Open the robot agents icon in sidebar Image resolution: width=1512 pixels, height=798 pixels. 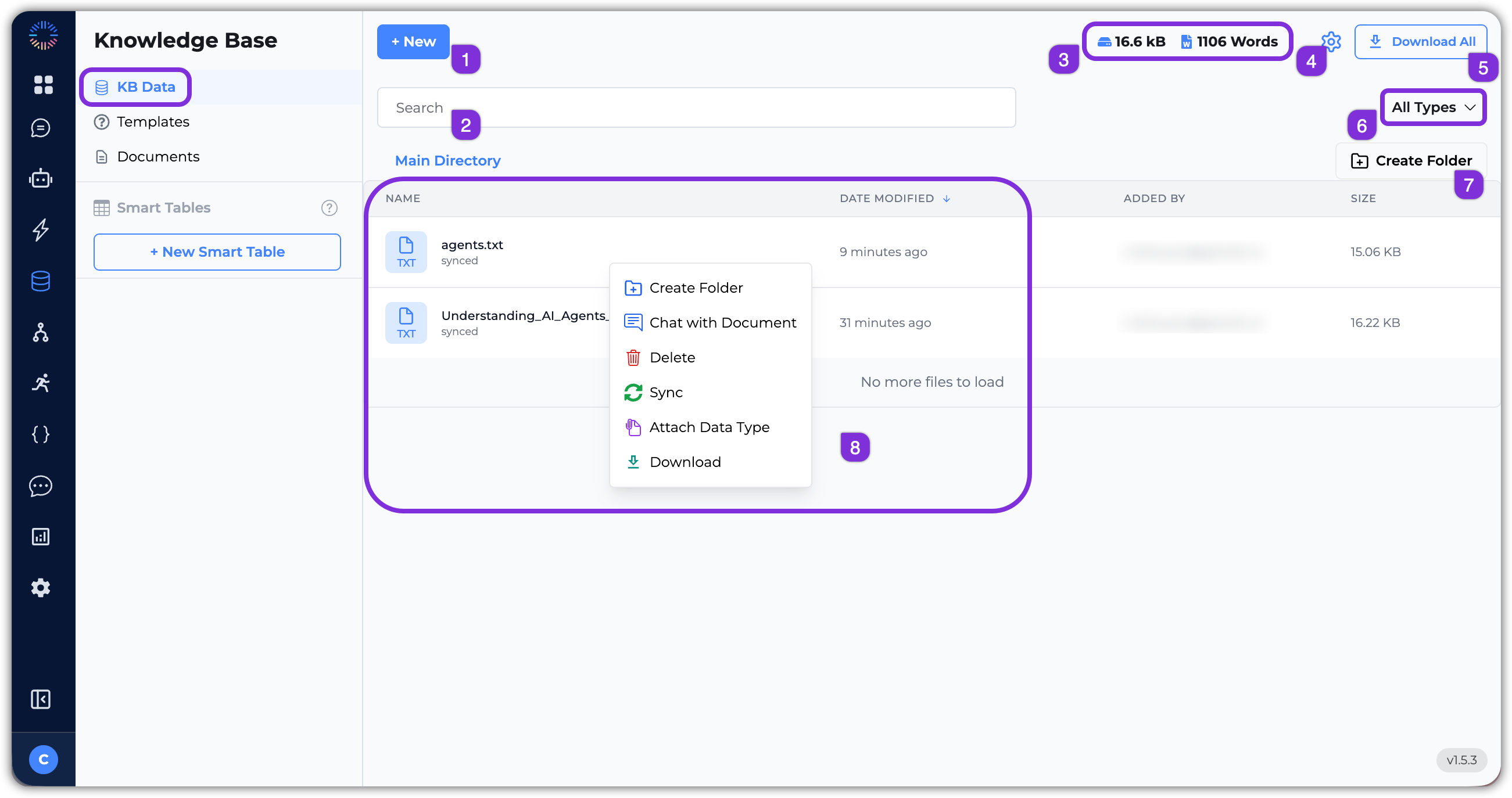41,178
